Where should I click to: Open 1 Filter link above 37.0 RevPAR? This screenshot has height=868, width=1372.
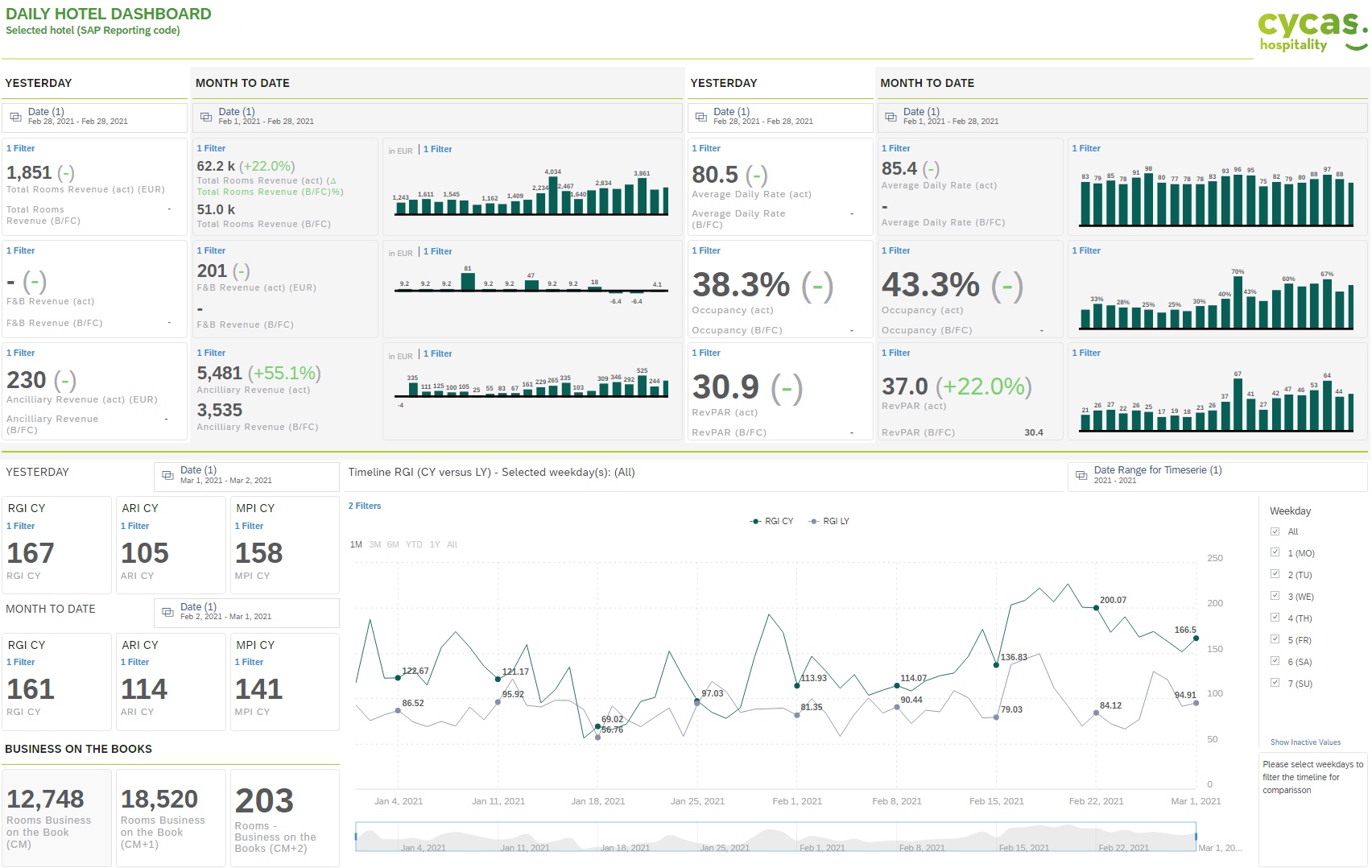(896, 353)
